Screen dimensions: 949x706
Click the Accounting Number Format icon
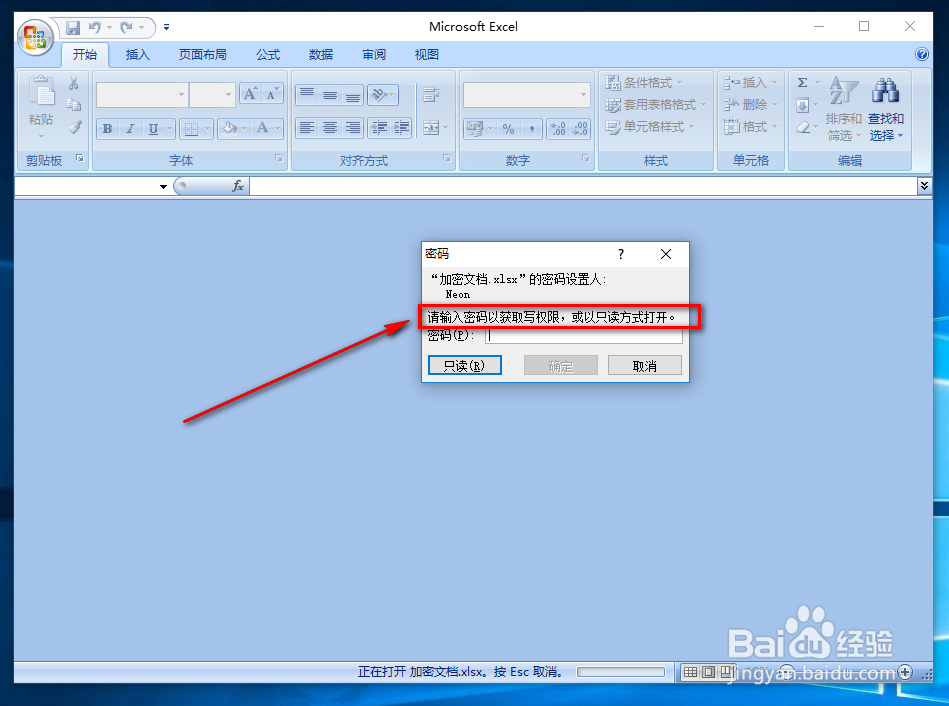pos(474,128)
